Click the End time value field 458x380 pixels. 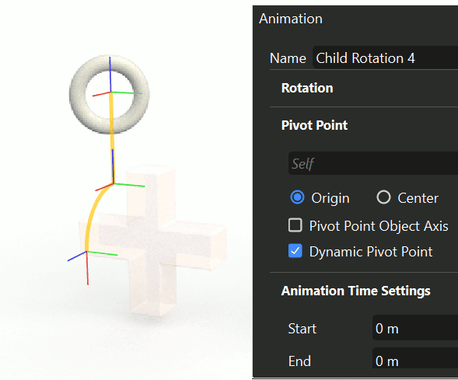[415, 361]
